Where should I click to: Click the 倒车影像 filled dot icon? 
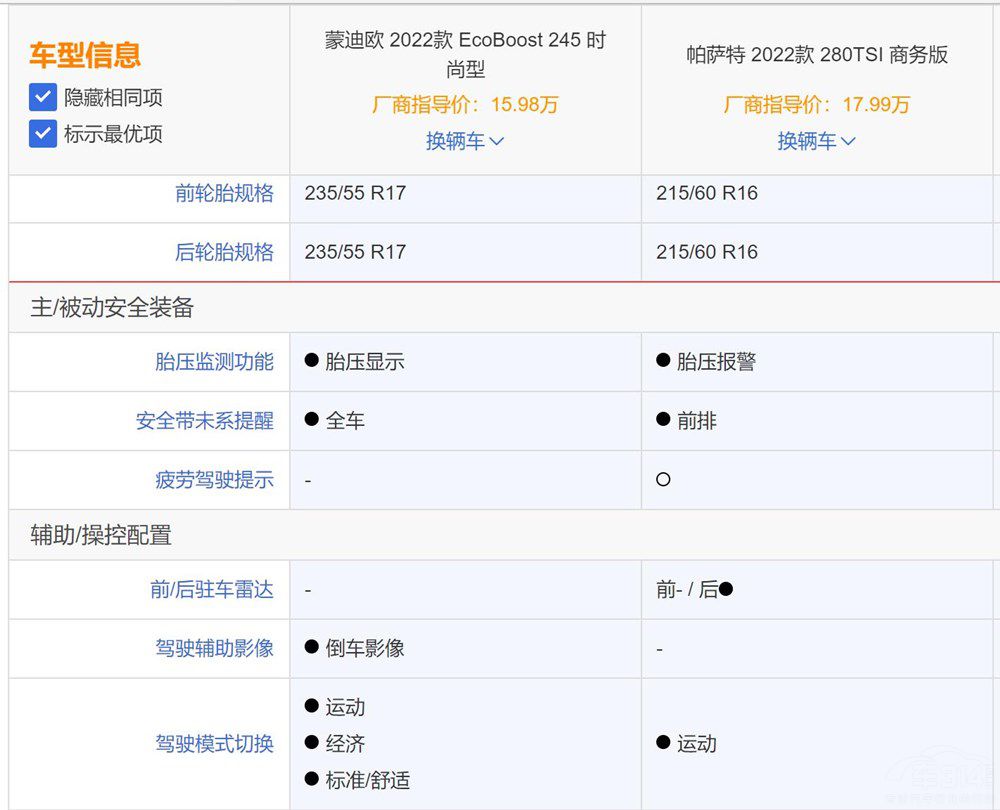tap(311, 648)
